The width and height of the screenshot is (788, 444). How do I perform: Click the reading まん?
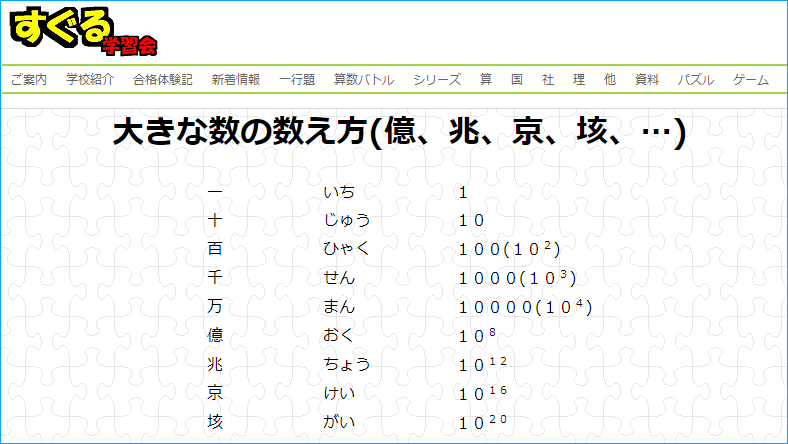click(339, 306)
